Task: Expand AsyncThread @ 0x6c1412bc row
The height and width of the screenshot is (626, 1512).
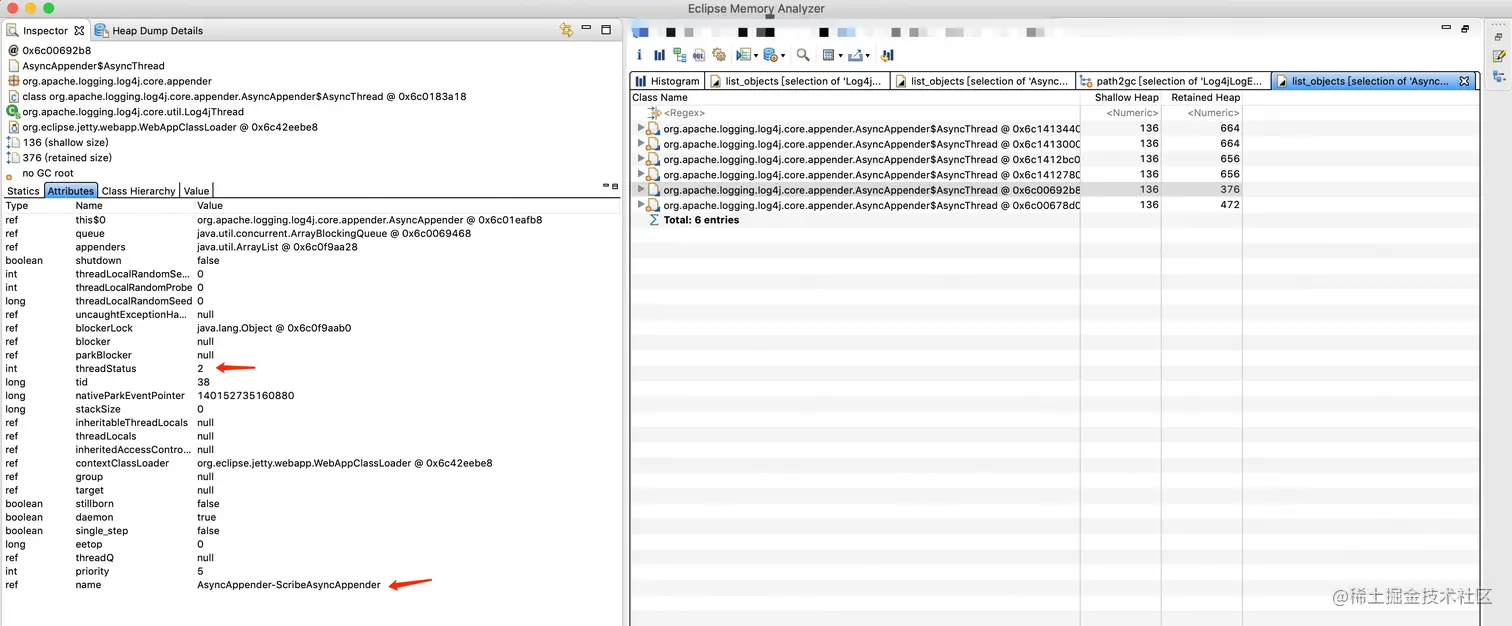Action: pyautogui.click(x=642, y=159)
